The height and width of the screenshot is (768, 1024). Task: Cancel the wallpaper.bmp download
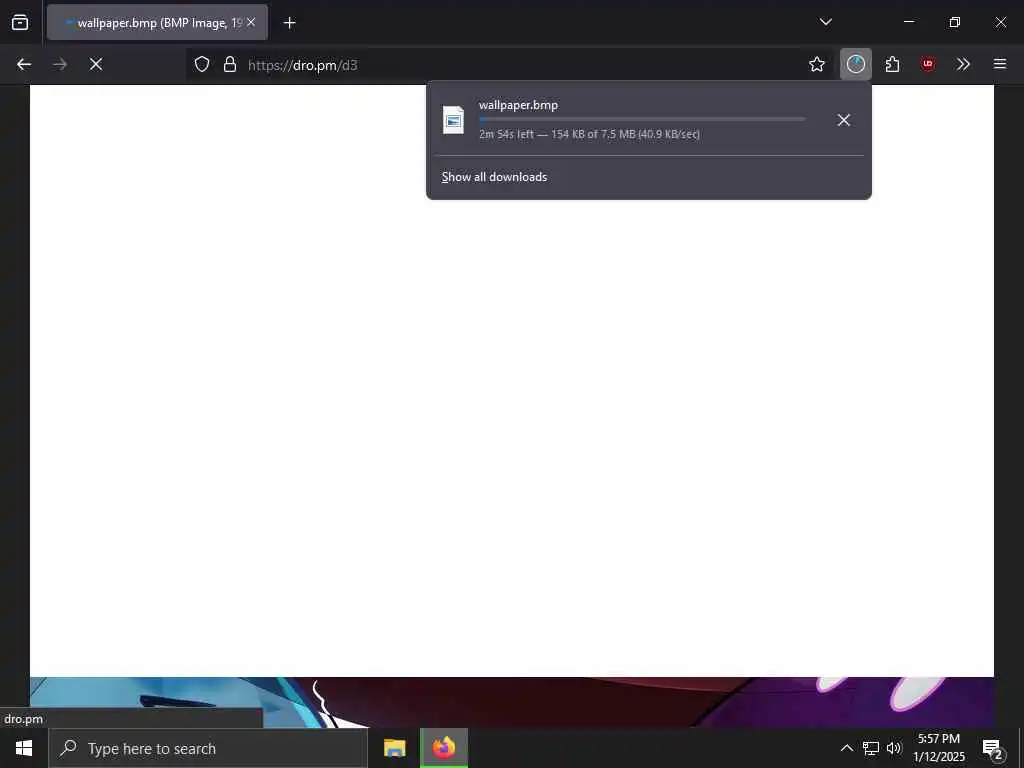[x=844, y=120]
